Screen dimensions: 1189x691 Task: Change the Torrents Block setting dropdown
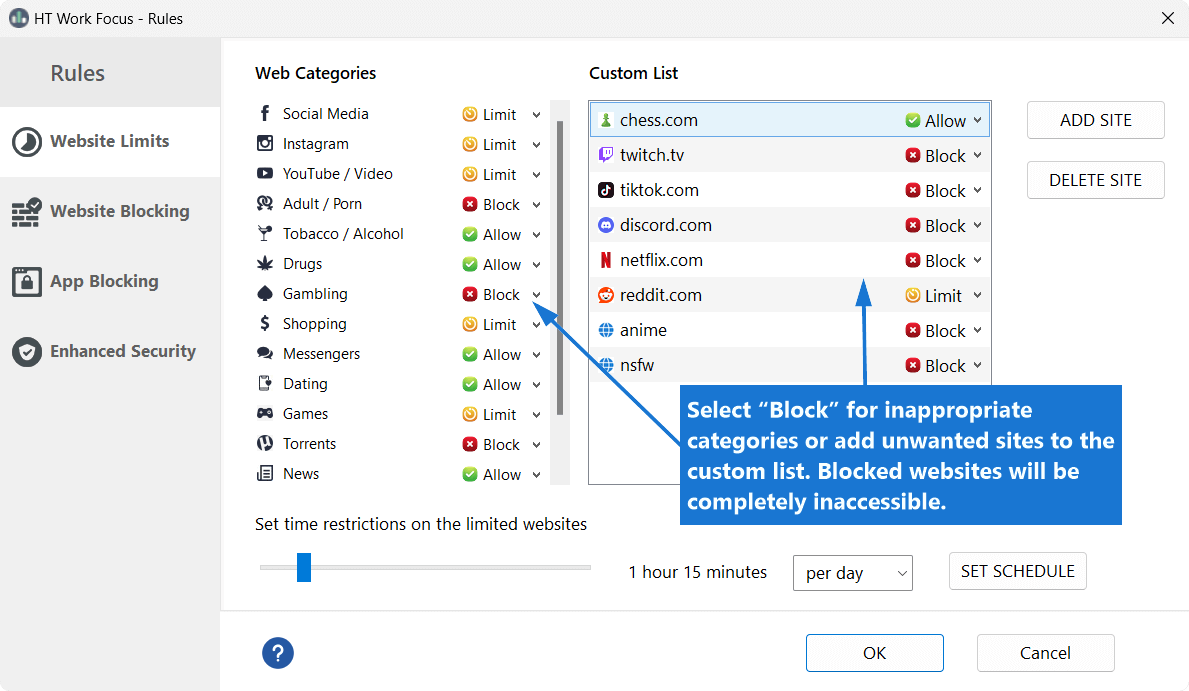tap(501, 444)
